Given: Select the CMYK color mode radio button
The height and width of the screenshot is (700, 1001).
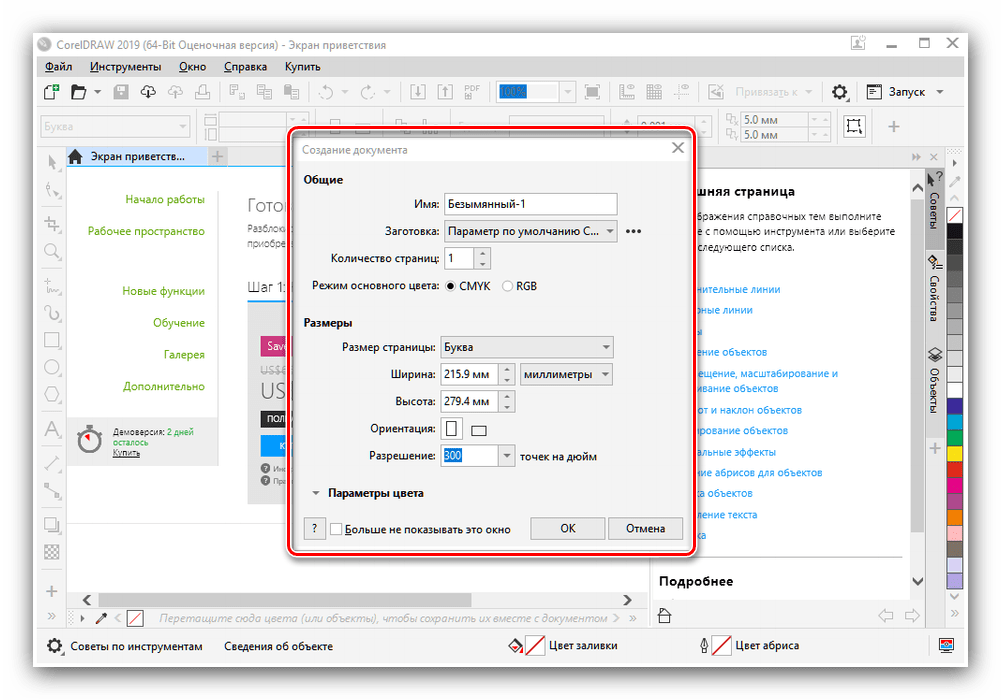Looking at the screenshot, I should pyautogui.click(x=451, y=286).
